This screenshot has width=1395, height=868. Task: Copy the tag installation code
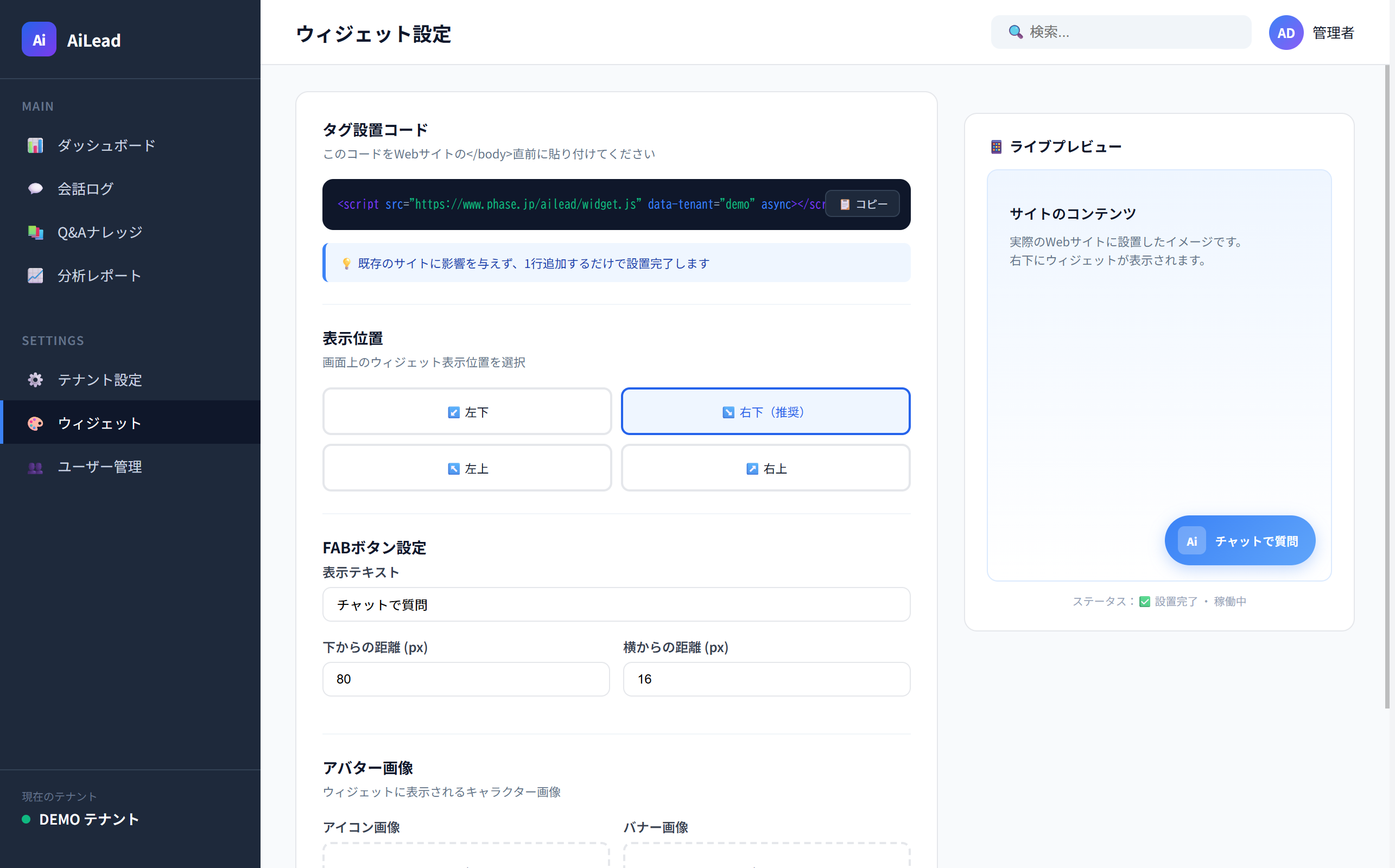(x=862, y=204)
